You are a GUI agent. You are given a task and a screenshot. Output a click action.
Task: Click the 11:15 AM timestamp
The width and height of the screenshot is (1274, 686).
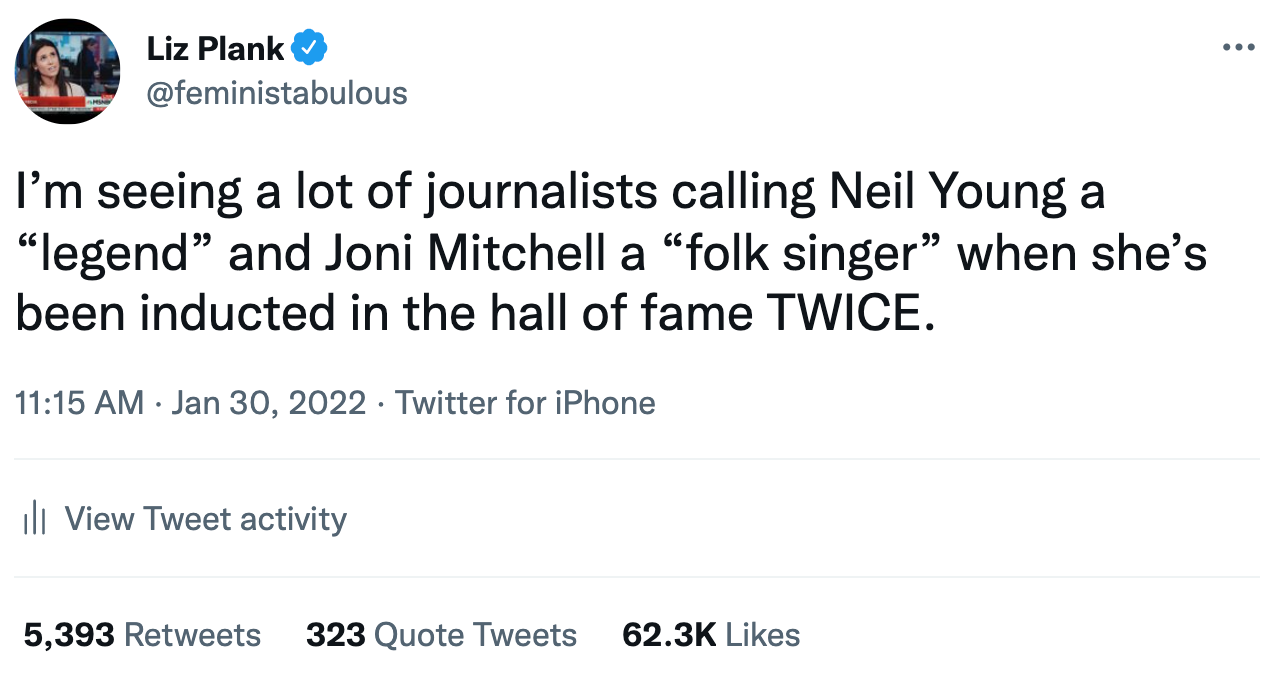(x=80, y=403)
